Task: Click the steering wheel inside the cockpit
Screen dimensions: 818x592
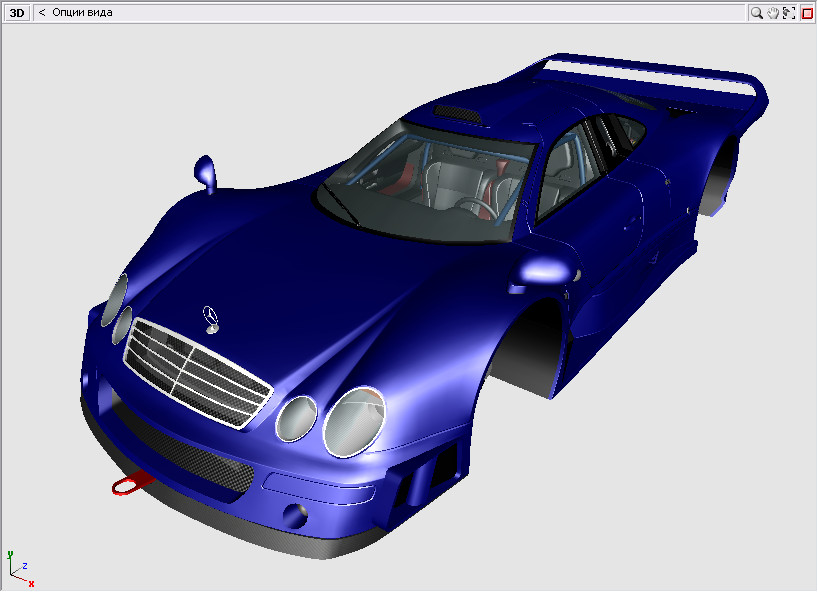Action: pyautogui.click(x=476, y=207)
